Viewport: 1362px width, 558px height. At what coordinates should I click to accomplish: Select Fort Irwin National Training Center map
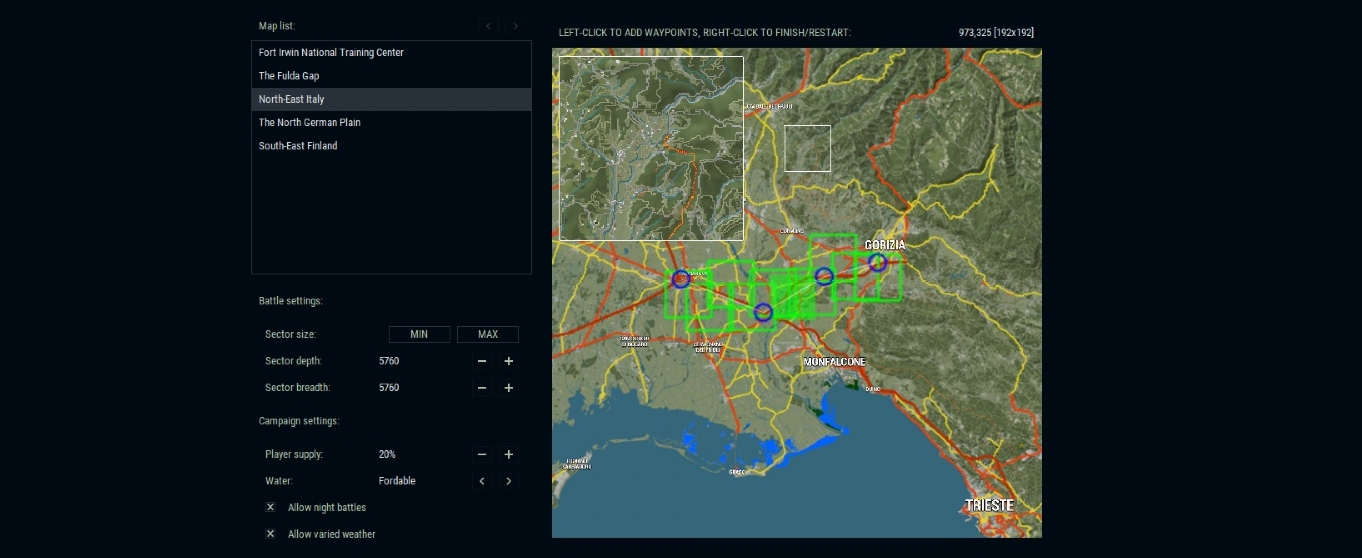[331, 52]
